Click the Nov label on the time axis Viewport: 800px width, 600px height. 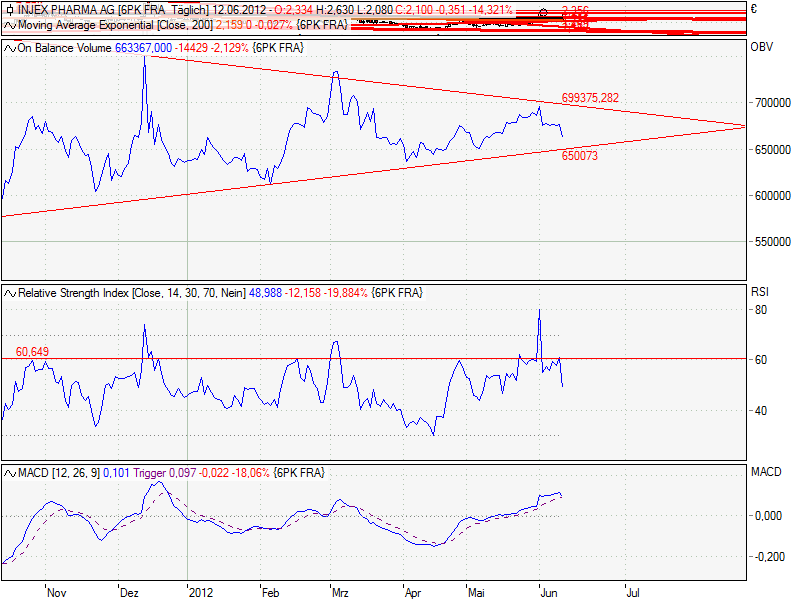57,593
